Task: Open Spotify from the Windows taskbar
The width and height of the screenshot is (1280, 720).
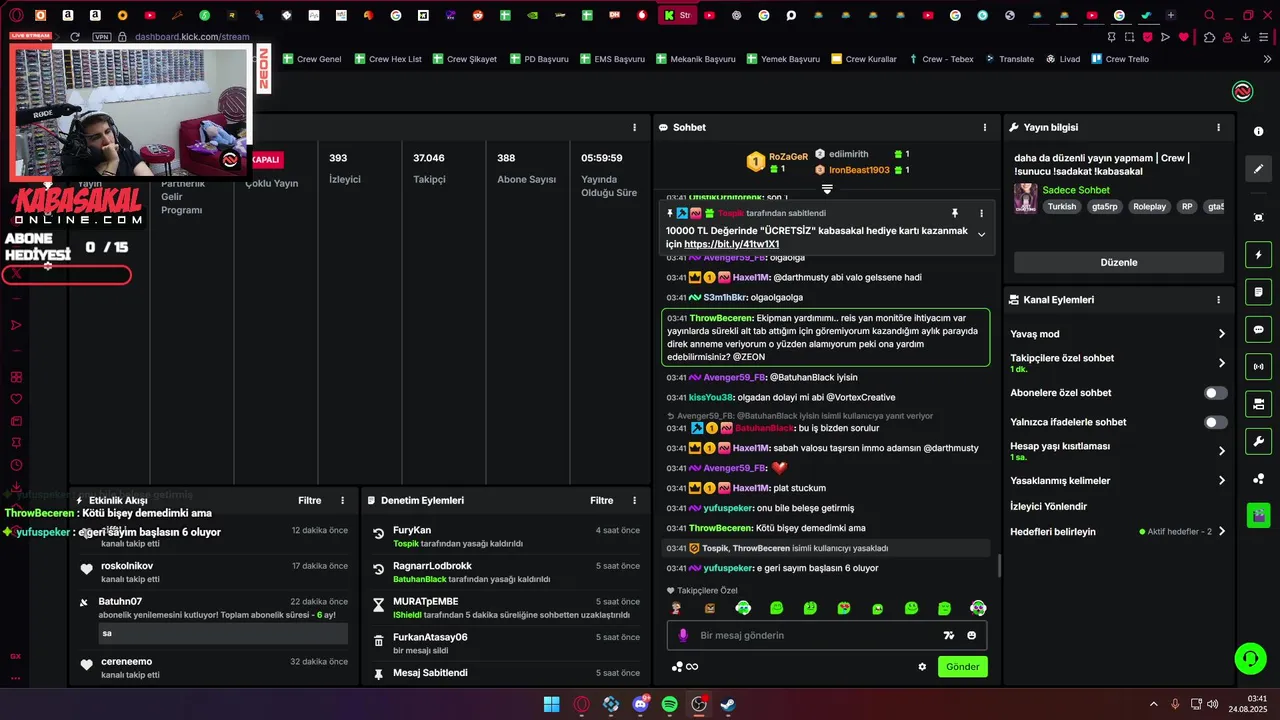Action: 669,704
